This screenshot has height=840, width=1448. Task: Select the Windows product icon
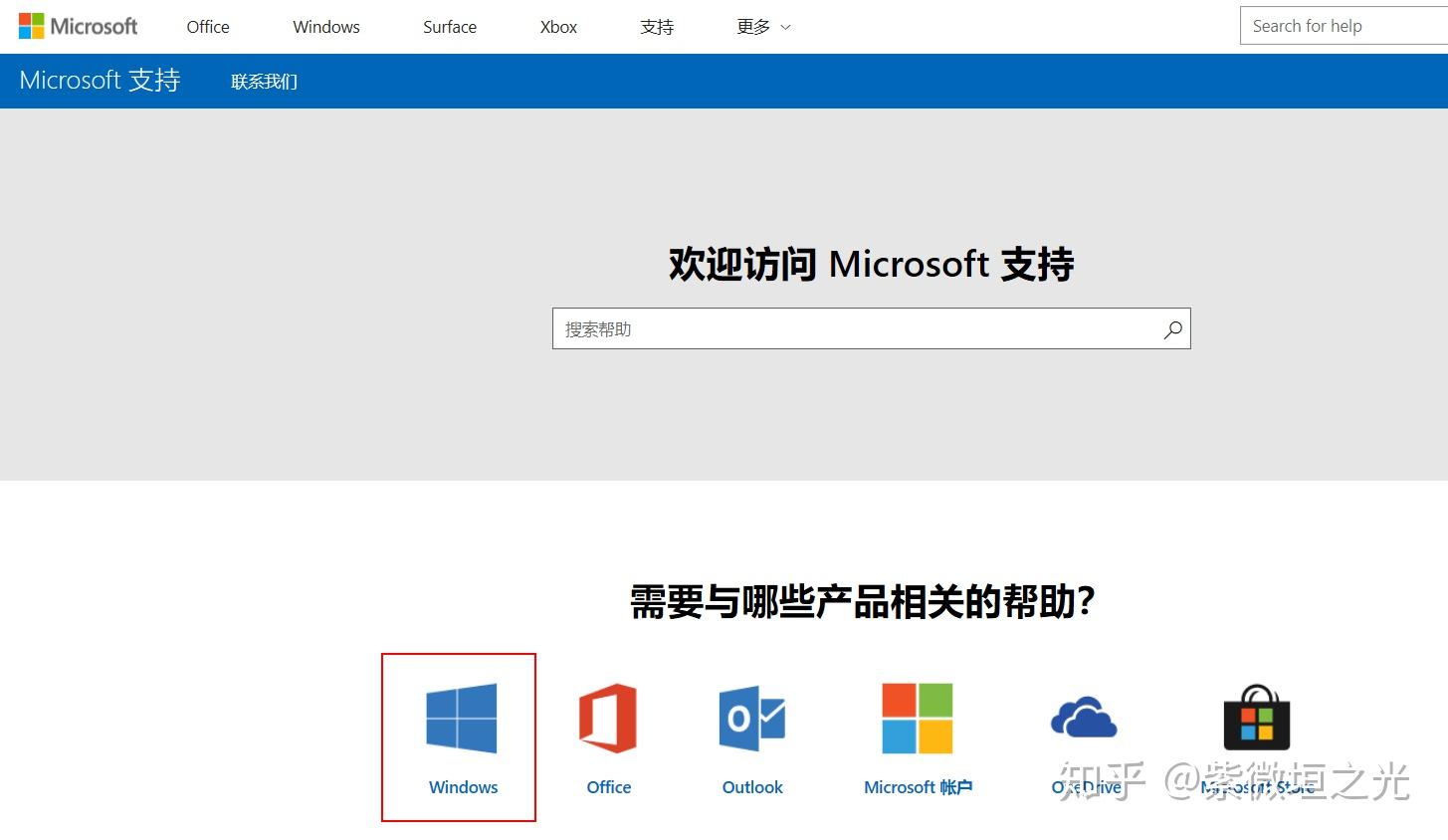(x=460, y=719)
